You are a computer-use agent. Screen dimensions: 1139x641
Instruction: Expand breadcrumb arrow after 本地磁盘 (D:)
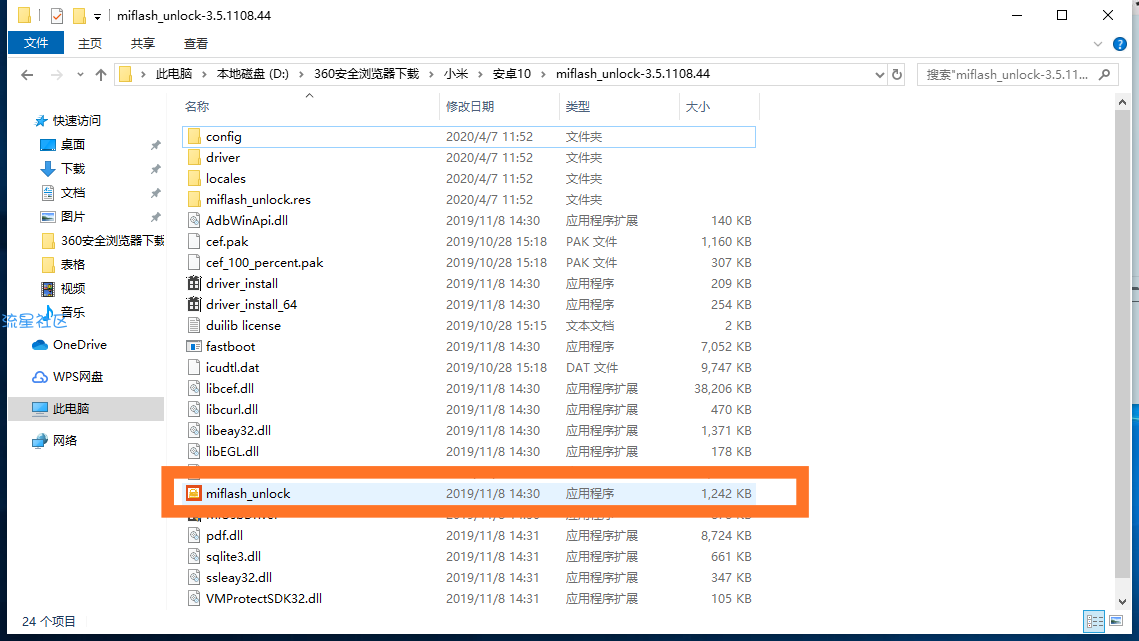pyautogui.click(x=301, y=74)
